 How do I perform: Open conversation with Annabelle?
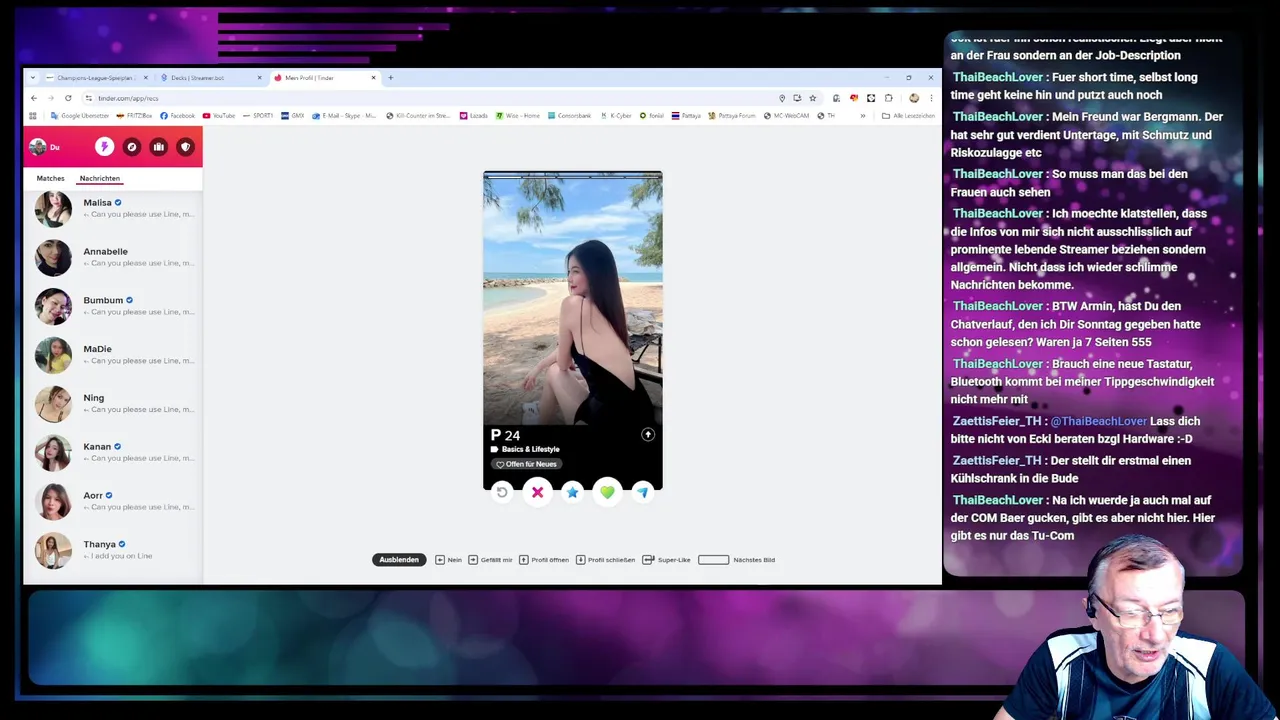tap(113, 257)
